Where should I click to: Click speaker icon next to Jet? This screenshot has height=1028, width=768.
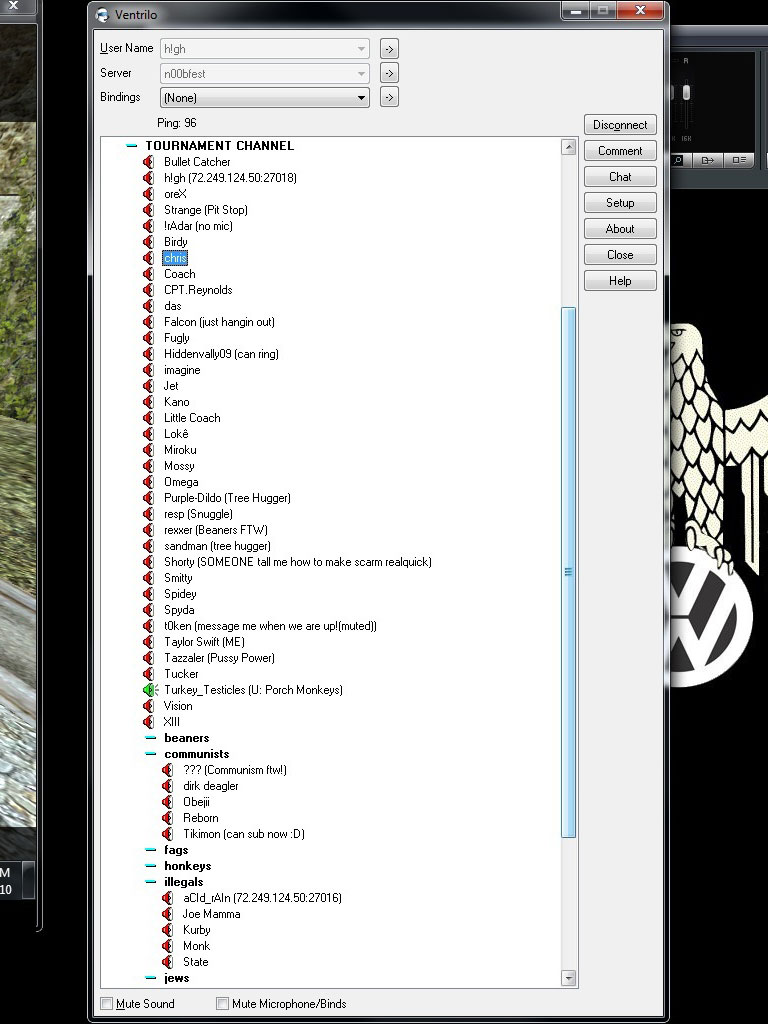coord(149,386)
